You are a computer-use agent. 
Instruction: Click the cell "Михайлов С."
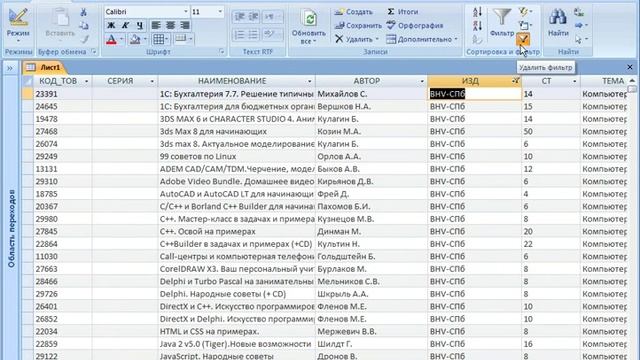[x=371, y=94]
